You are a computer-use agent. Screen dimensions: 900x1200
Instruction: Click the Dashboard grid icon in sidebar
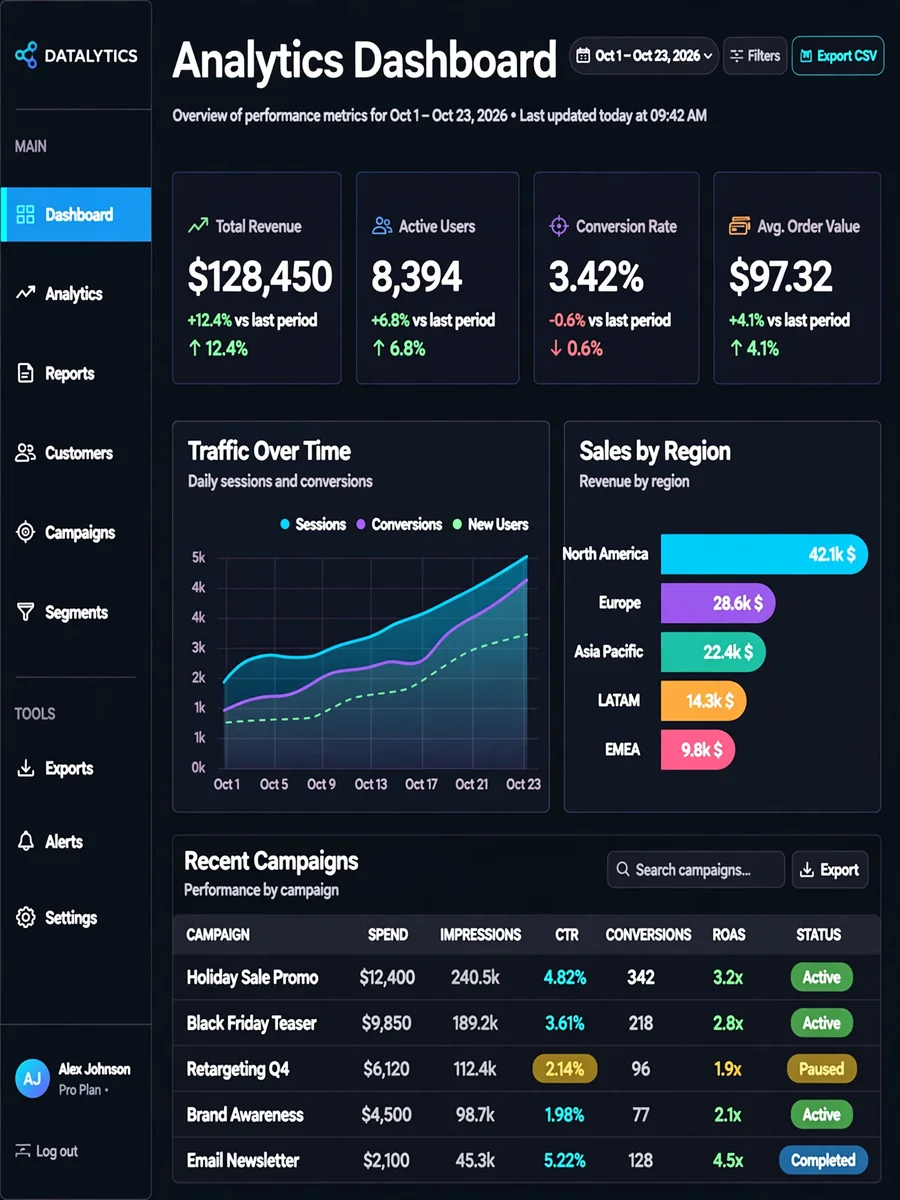point(26,214)
